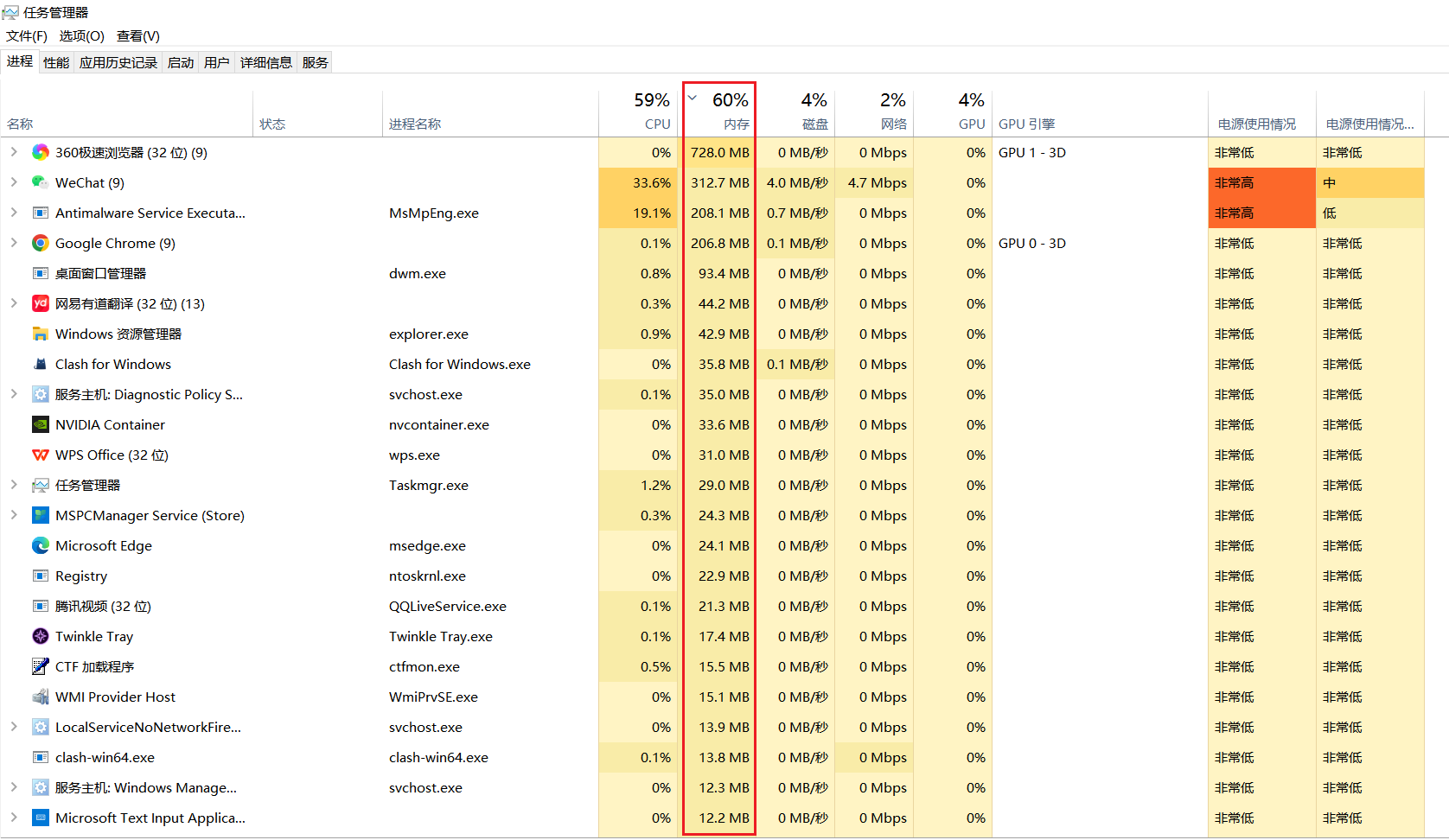Image resolution: width=1449 pixels, height=840 pixels.
Task: Click the CTF 加载程序 icon
Action: [41, 667]
